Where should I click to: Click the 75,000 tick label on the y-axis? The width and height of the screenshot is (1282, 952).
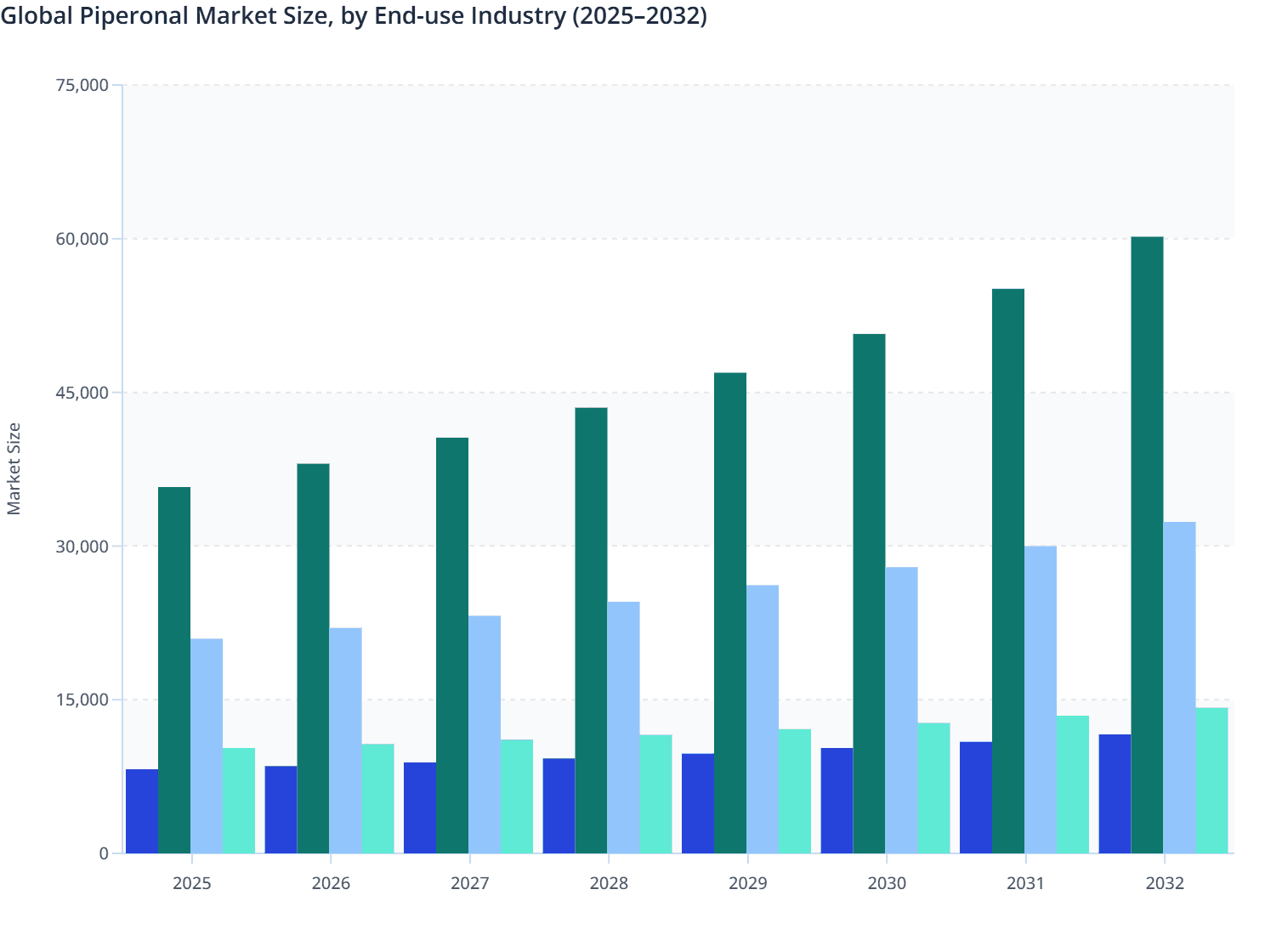point(88,85)
